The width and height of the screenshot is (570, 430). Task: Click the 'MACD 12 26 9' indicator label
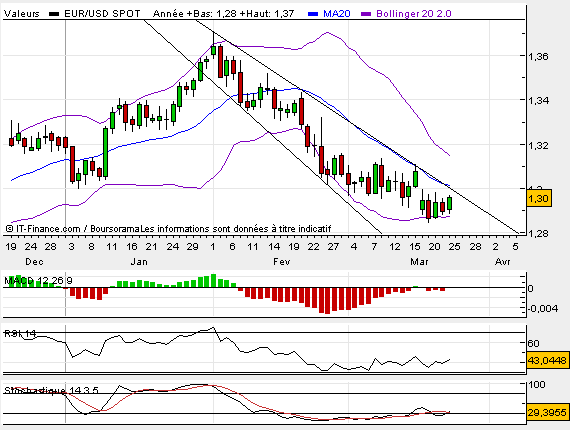click(38, 281)
